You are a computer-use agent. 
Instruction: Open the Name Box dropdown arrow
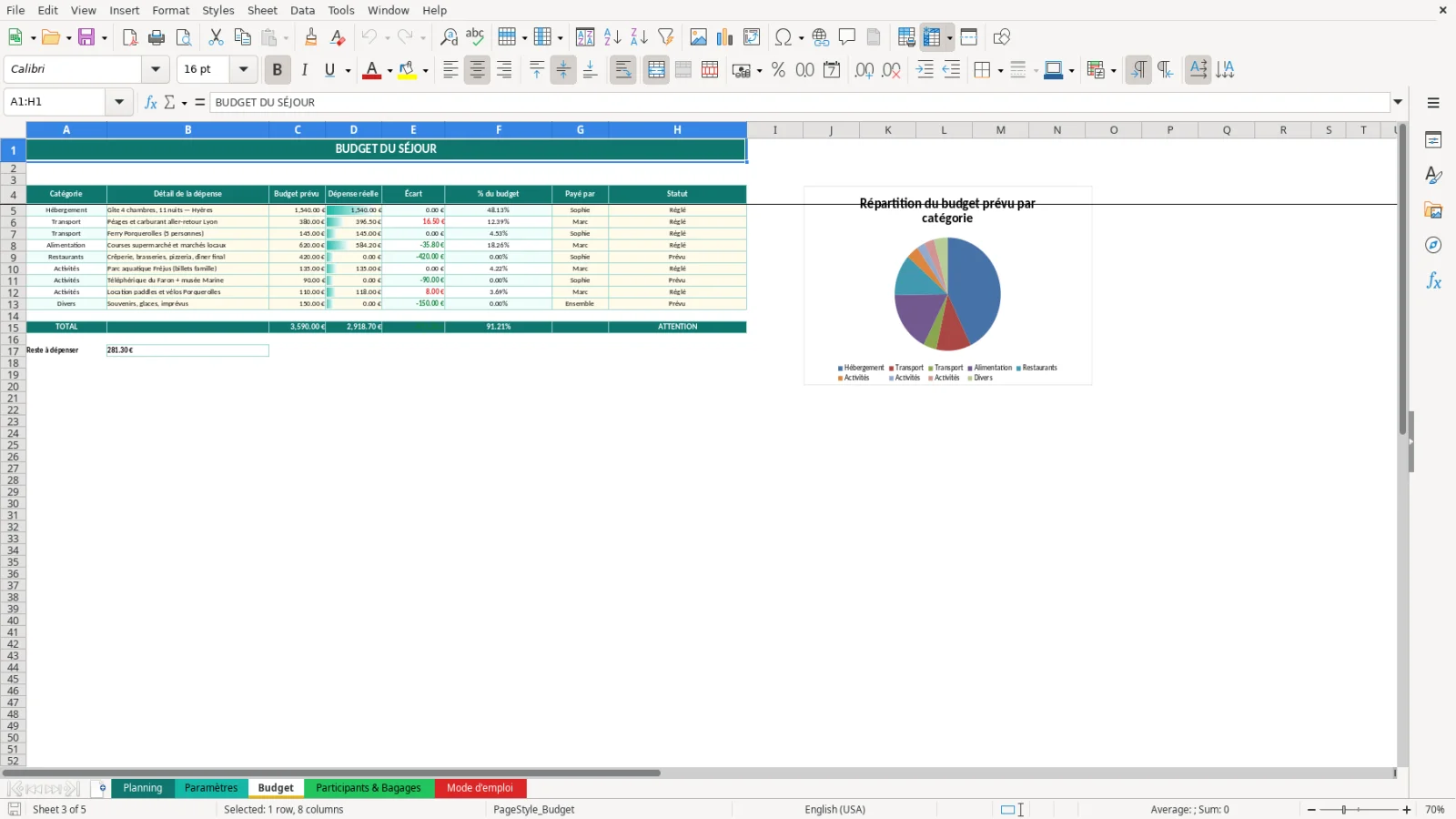pyautogui.click(x=119, y=102)
